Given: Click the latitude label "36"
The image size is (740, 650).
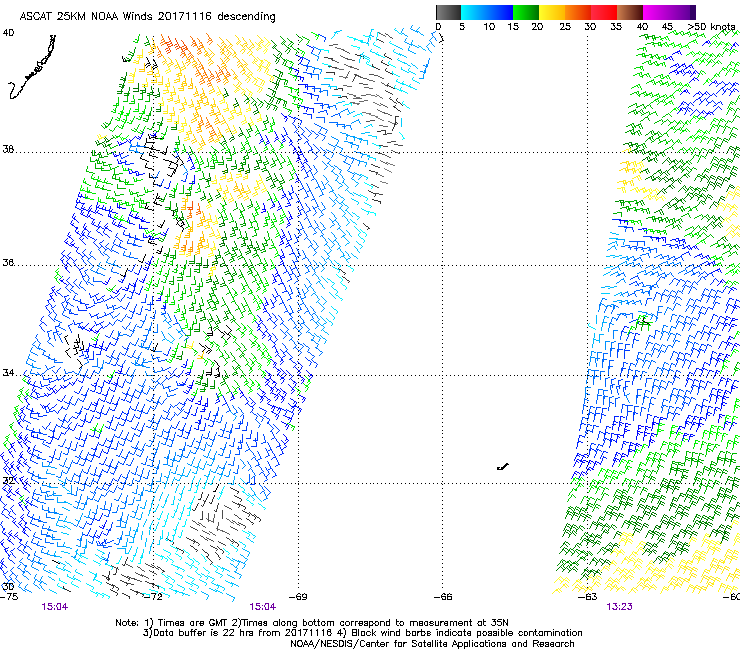Looking at the screenshot, I should pos(8,262).
